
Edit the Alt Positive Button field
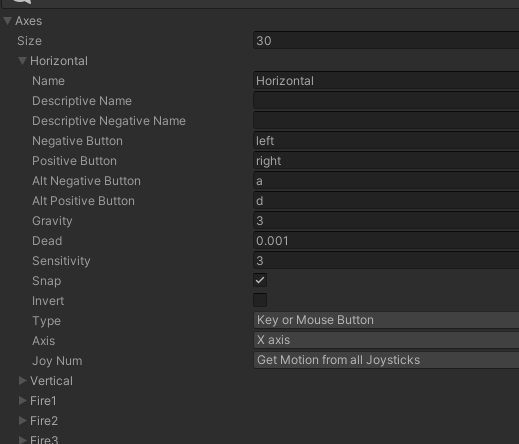tap(386, 201)
